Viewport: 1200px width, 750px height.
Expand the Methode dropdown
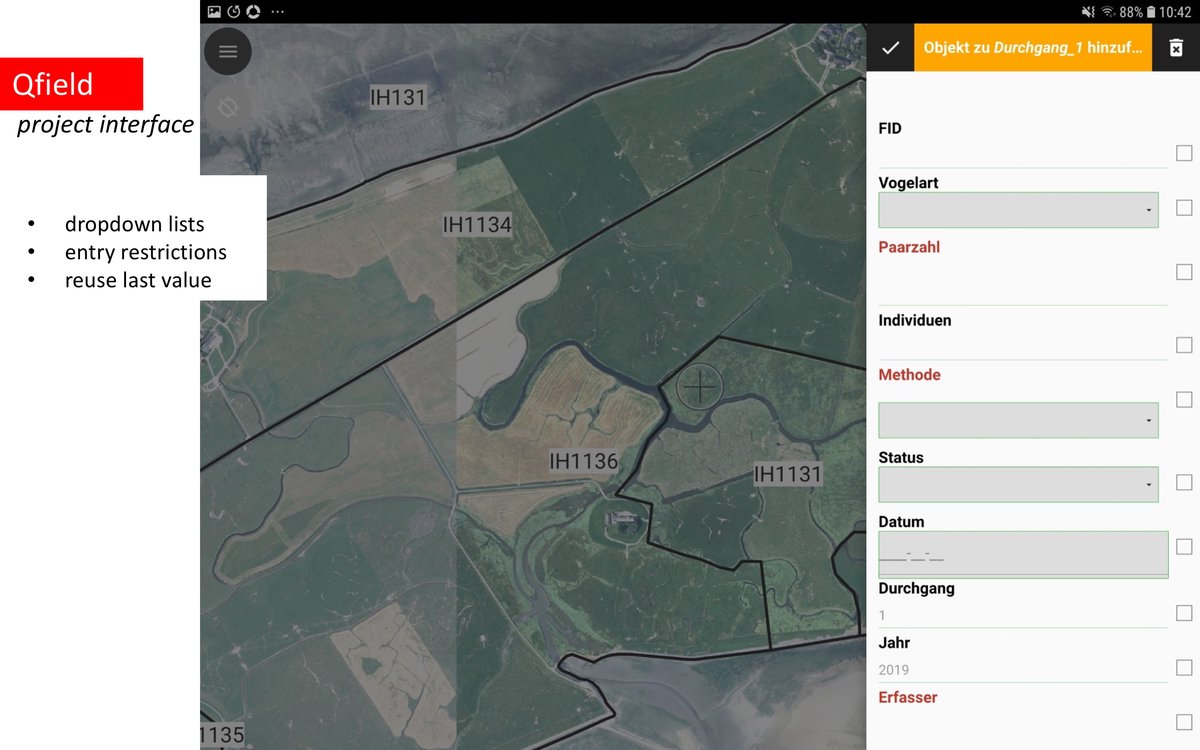pos(1017,420)
